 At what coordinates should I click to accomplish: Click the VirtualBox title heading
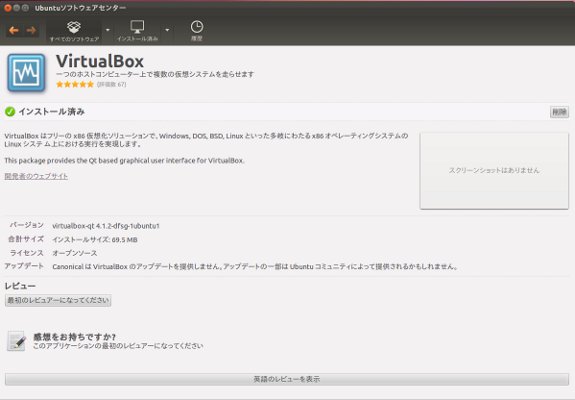point(100,61)
